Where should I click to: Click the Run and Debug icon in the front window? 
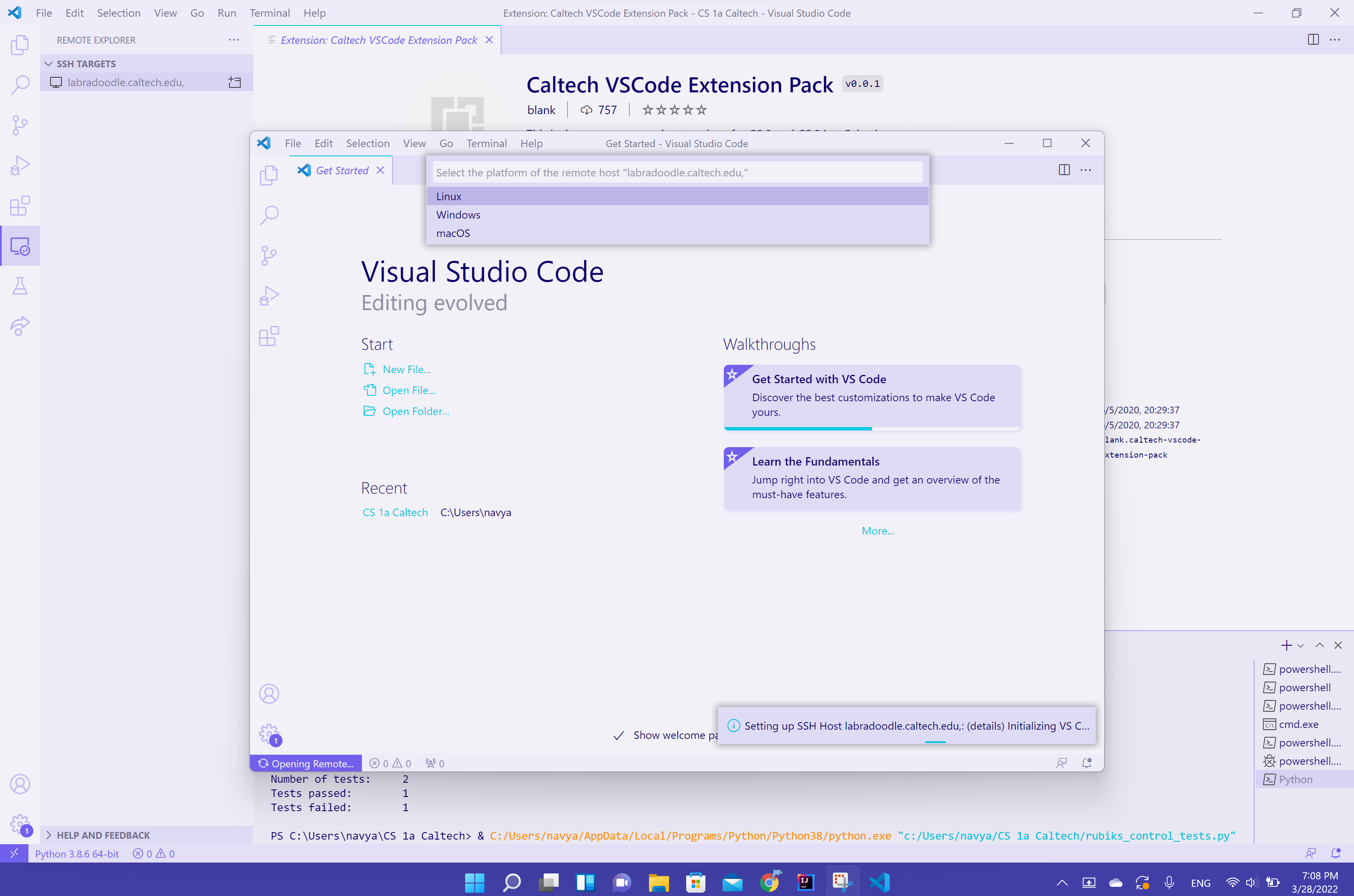[269, 295]
